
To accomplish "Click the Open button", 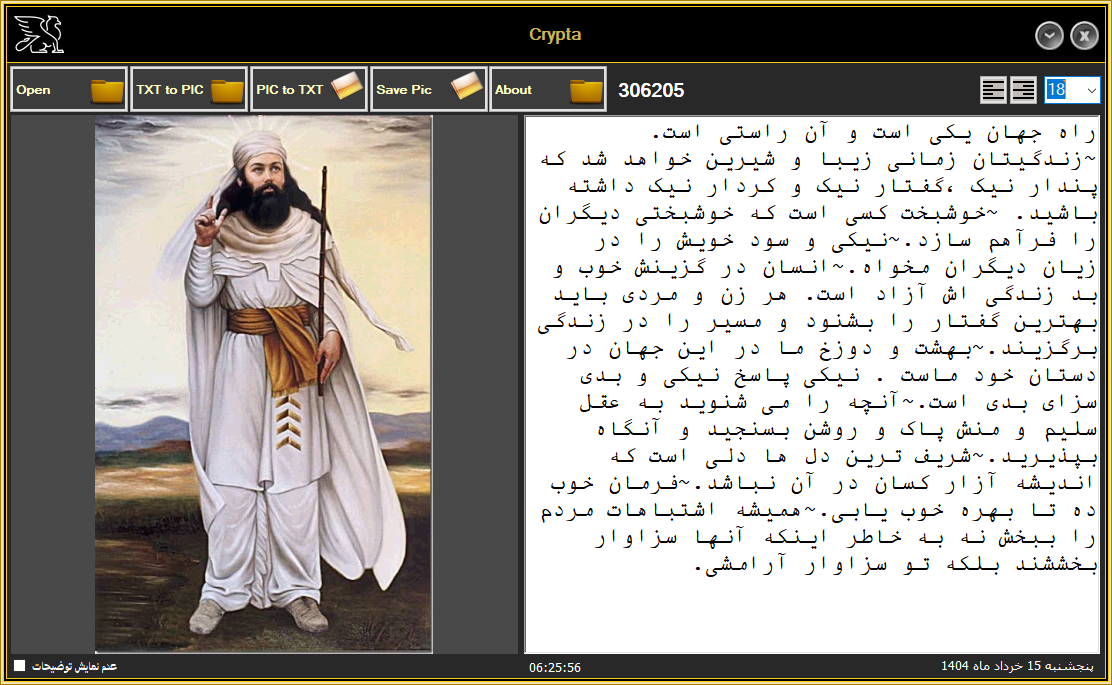I will 69,89.
